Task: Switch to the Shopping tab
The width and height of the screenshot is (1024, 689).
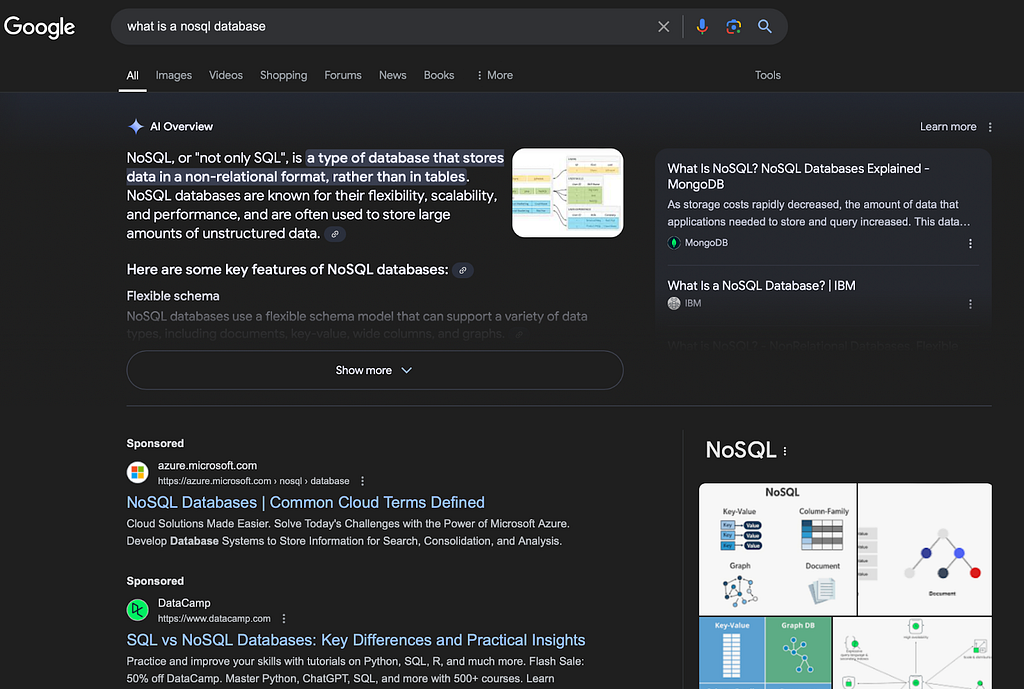Action: (x=283, y=76)
